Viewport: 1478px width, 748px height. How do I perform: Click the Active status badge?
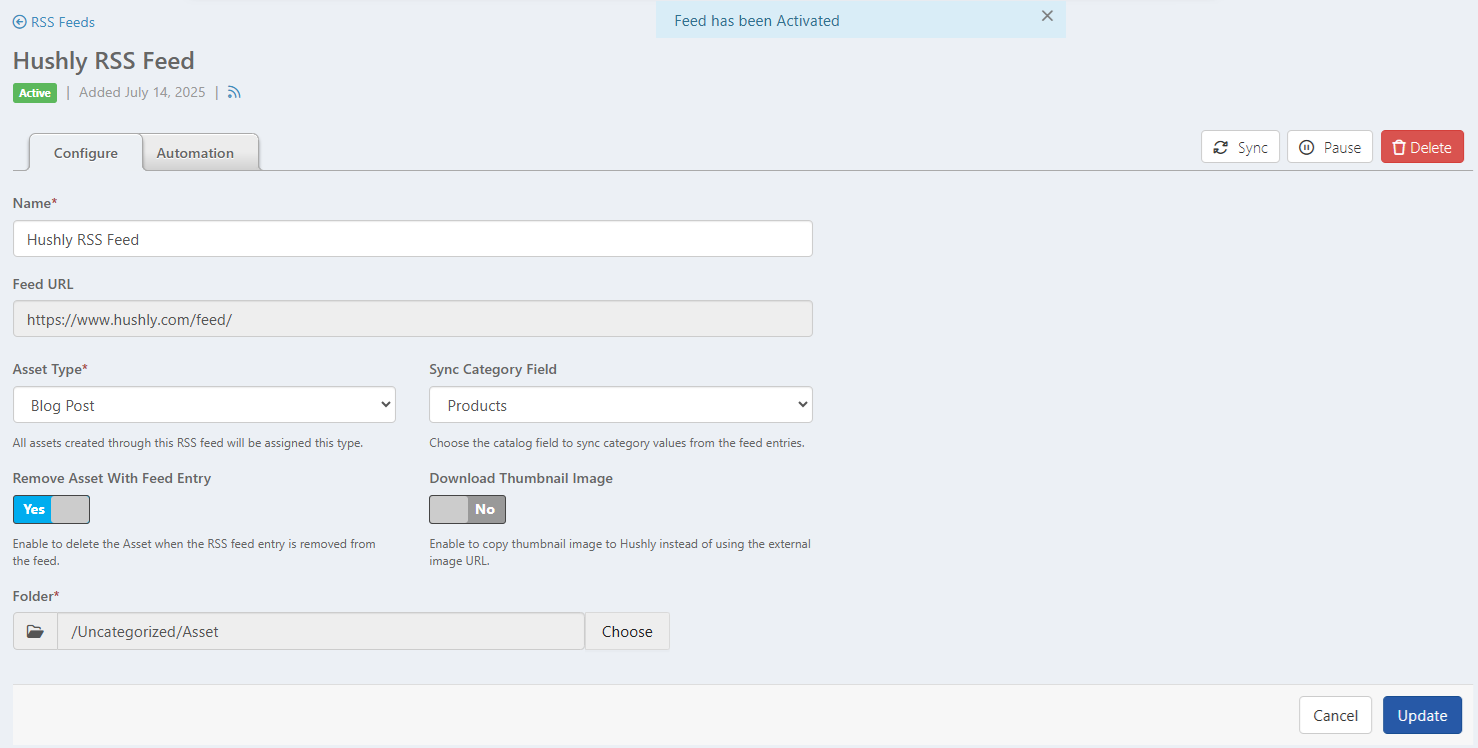[x=35, y=93]
